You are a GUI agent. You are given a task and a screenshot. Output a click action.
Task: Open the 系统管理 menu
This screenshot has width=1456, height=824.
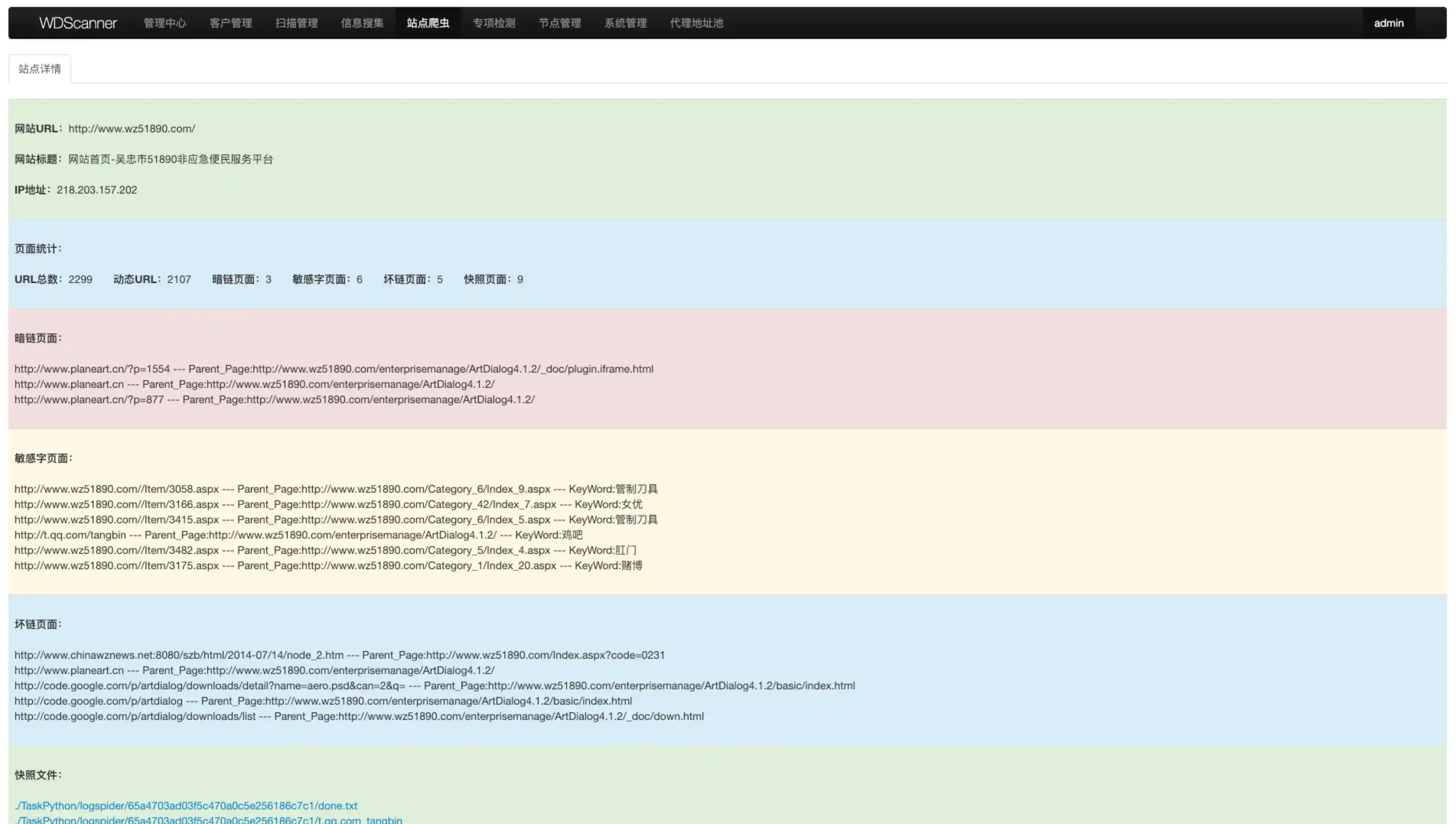[x=625, y=23]
